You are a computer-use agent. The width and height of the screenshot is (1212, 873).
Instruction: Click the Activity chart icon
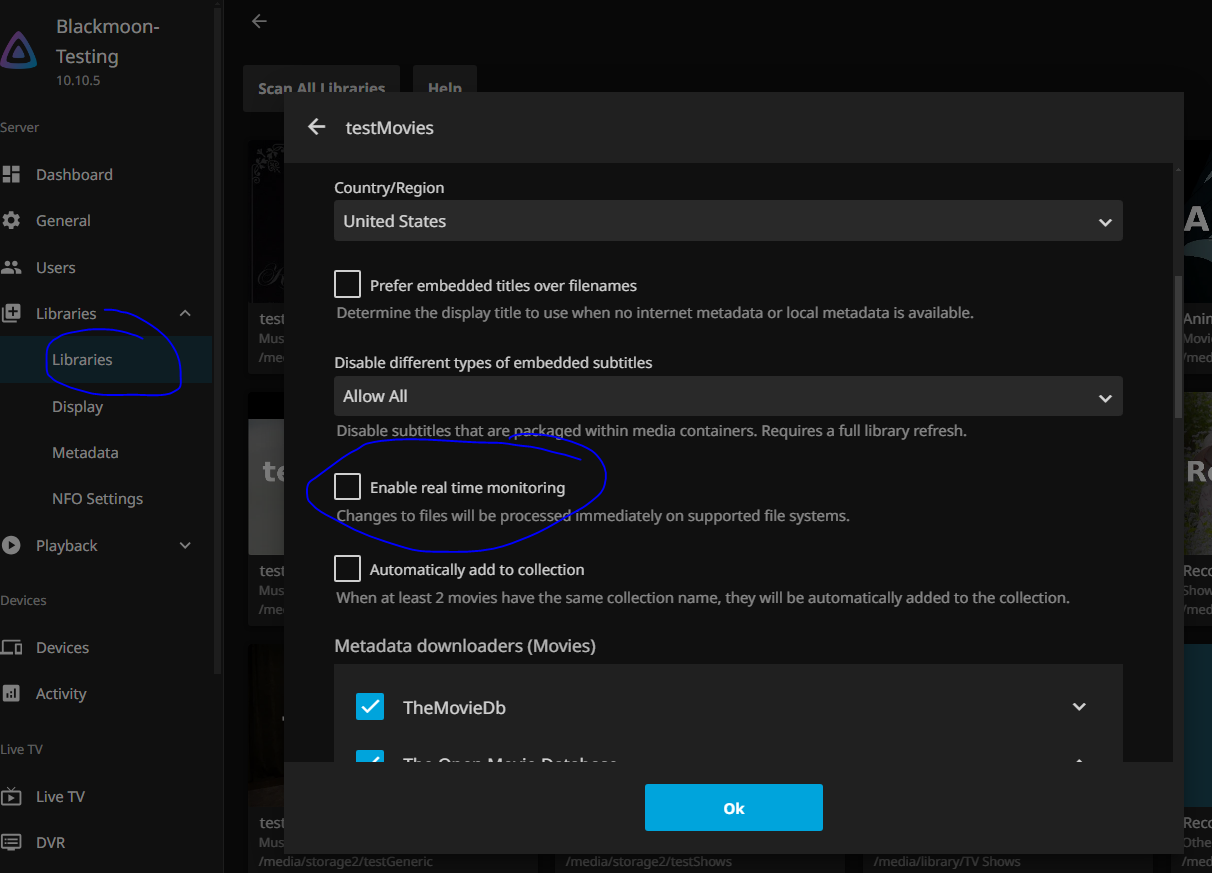pos(12,694)
